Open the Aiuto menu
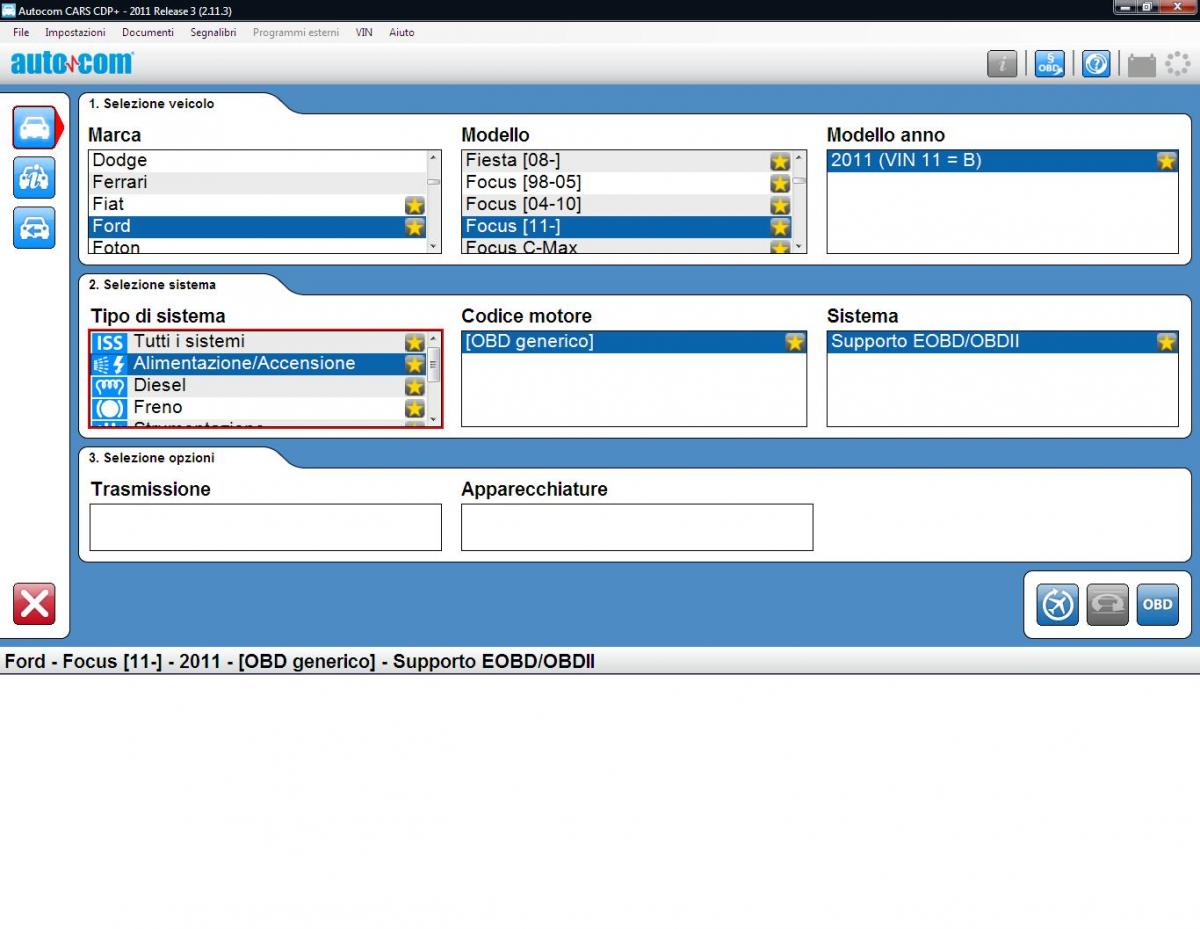The width and height of the screenshot is (1200, 929). (x=402, y=32)
